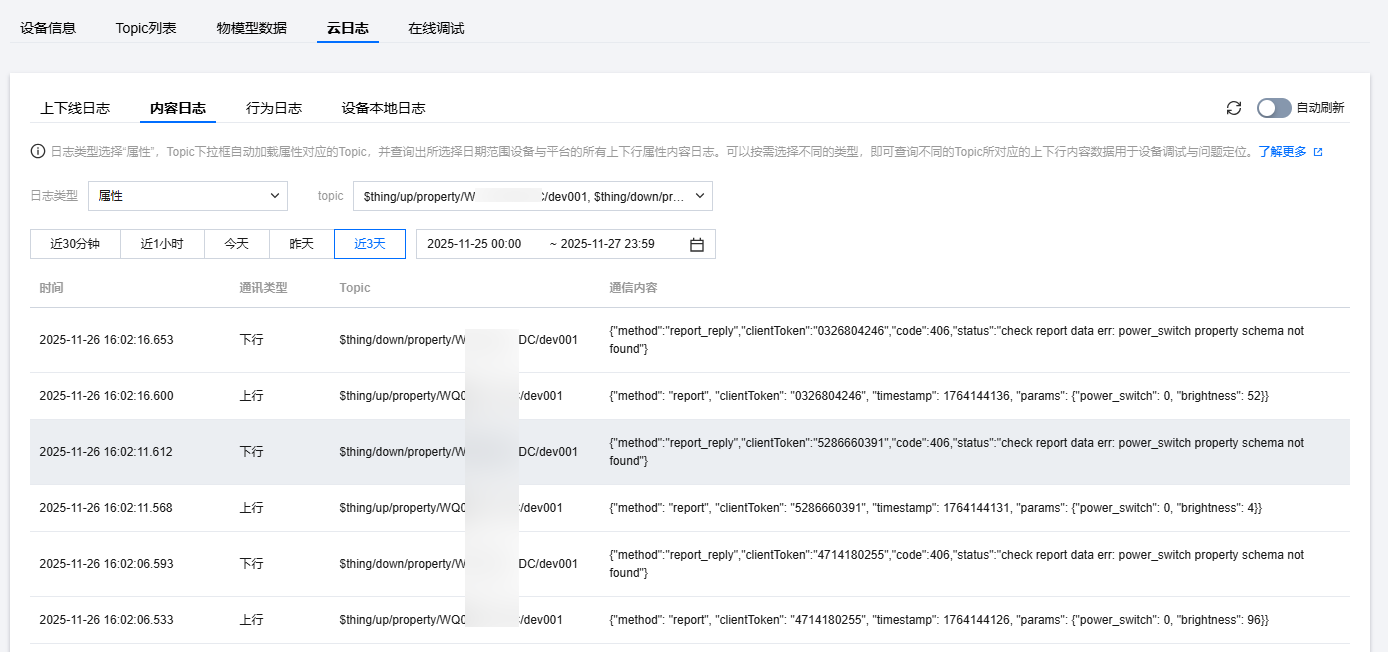Open the 行为日志 sub-tab
1388x652 pixels.
[x=274, y=108]
